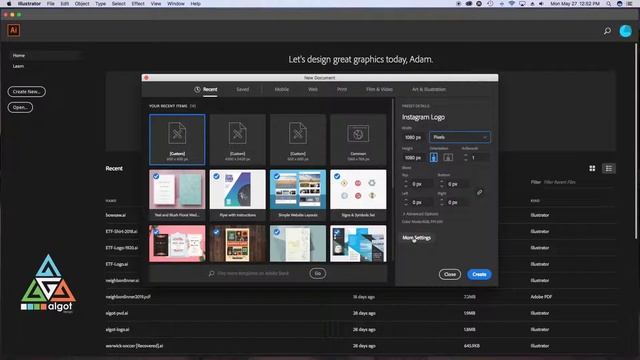Select Home in the left sidebar
The width and height of the screenshot is (640, 360).
[46, 55]
